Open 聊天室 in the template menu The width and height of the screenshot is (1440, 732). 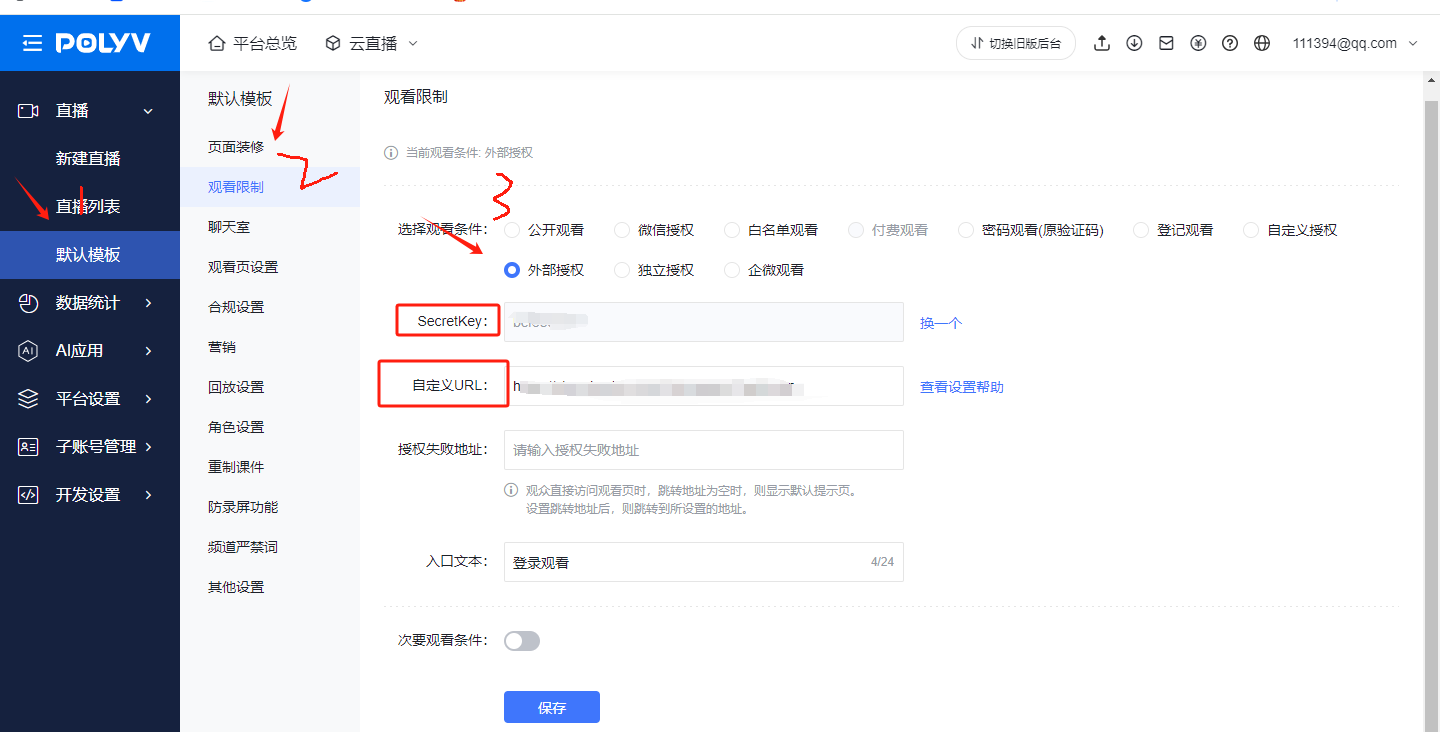[229, 227]
